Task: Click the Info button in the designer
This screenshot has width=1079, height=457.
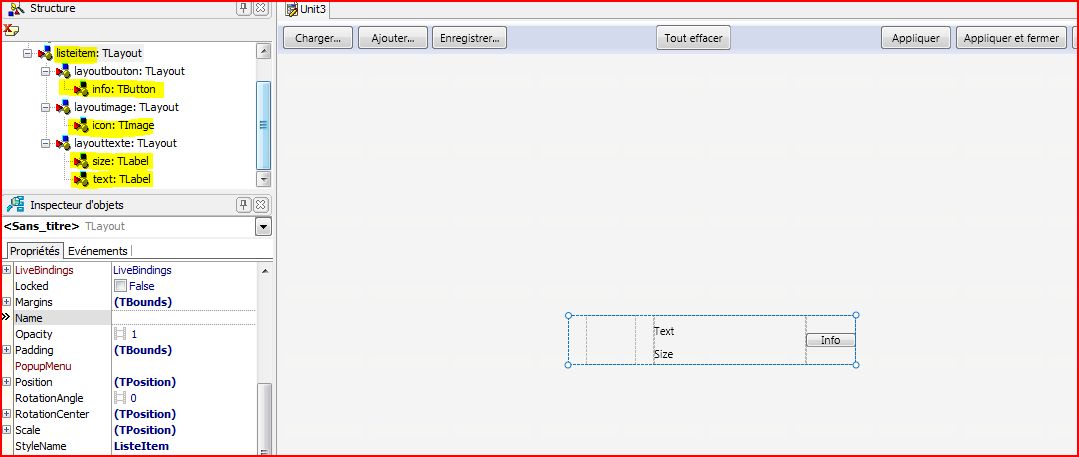Action: point(830,340)
